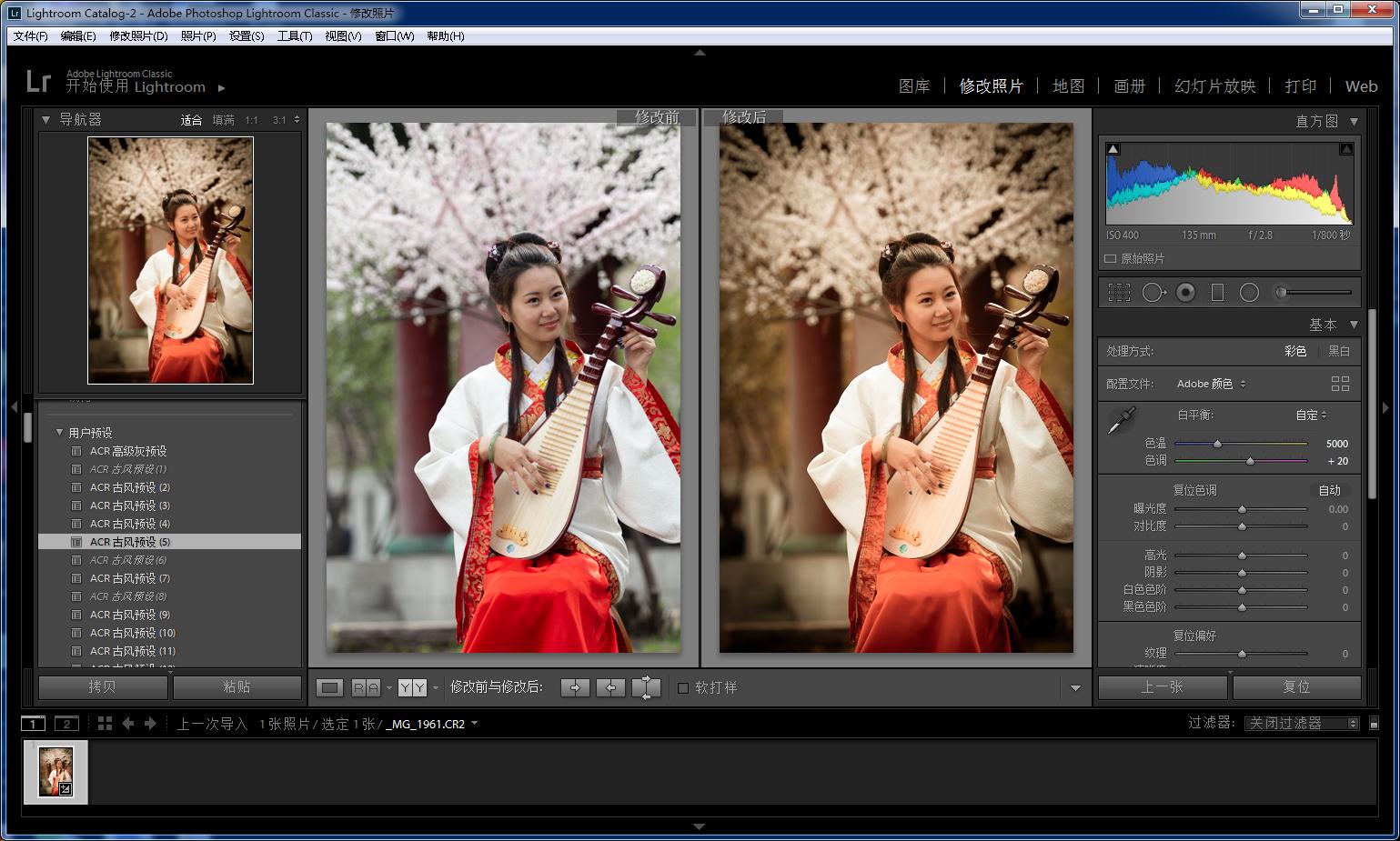Screen dimensions: 1400x841
Task: Click the 自动 tone adjustment button
Action: tap(1329, 489)
